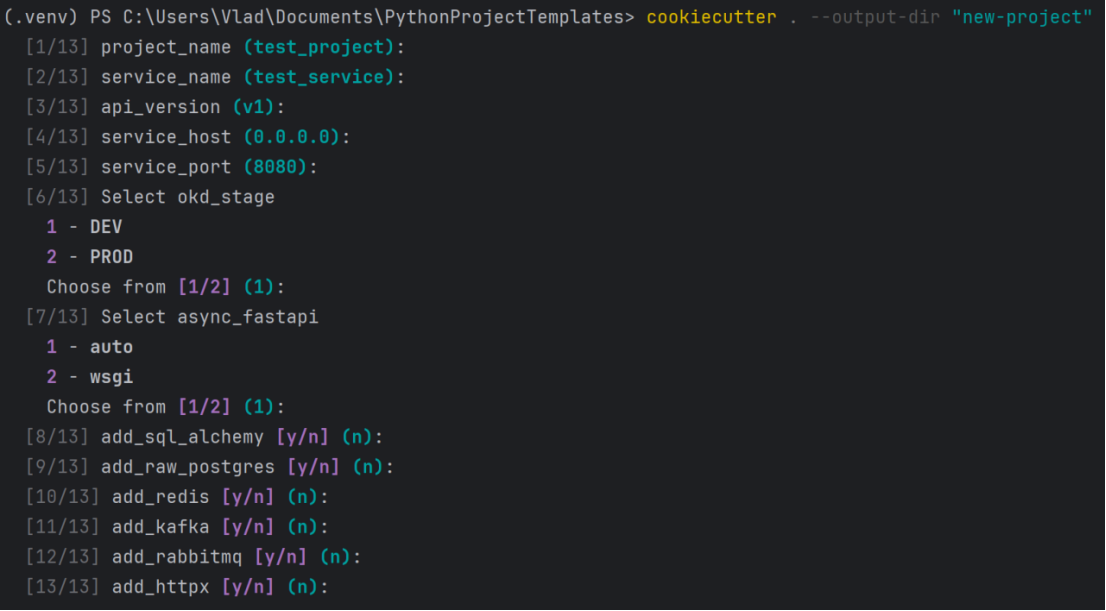Click the cookiecutter command word
This screenshot has width=1106, height=611.
click(711, 18)
